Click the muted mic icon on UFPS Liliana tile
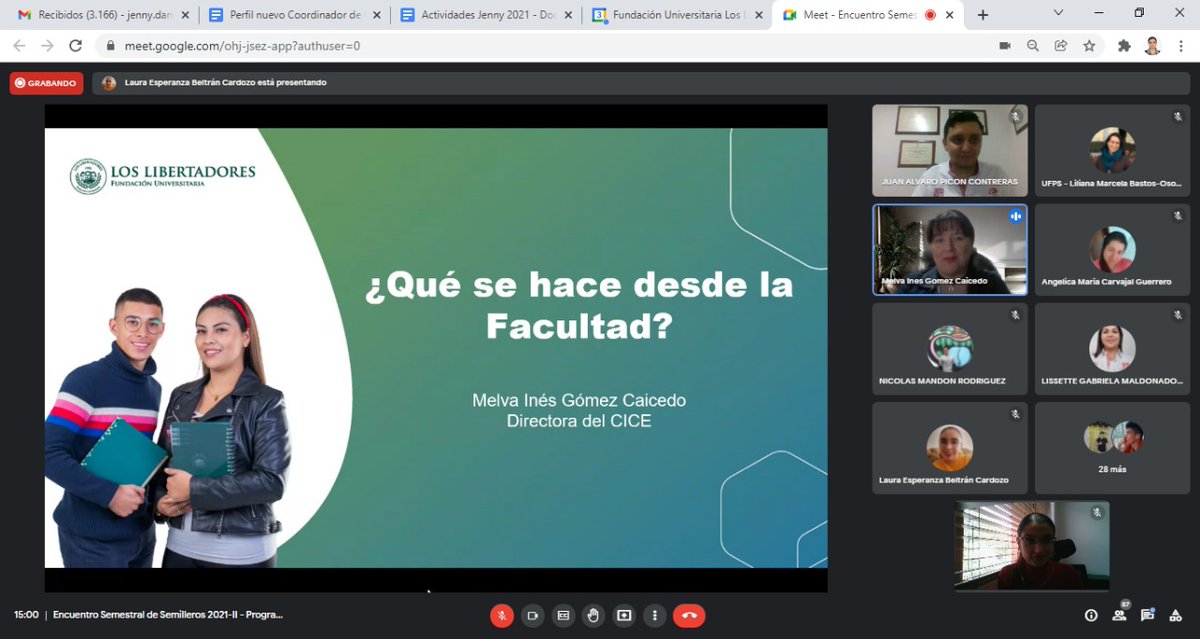 click(x=1178, y=117)
